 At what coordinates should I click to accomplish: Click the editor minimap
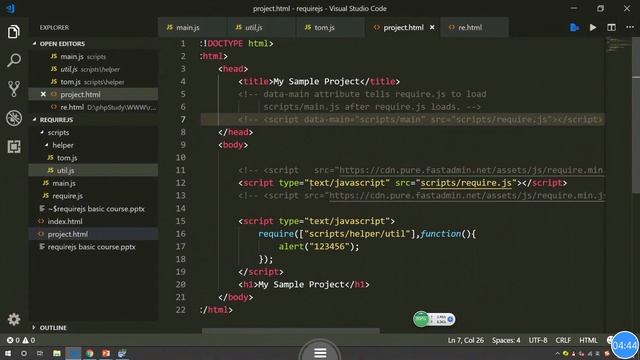point(618,45)
